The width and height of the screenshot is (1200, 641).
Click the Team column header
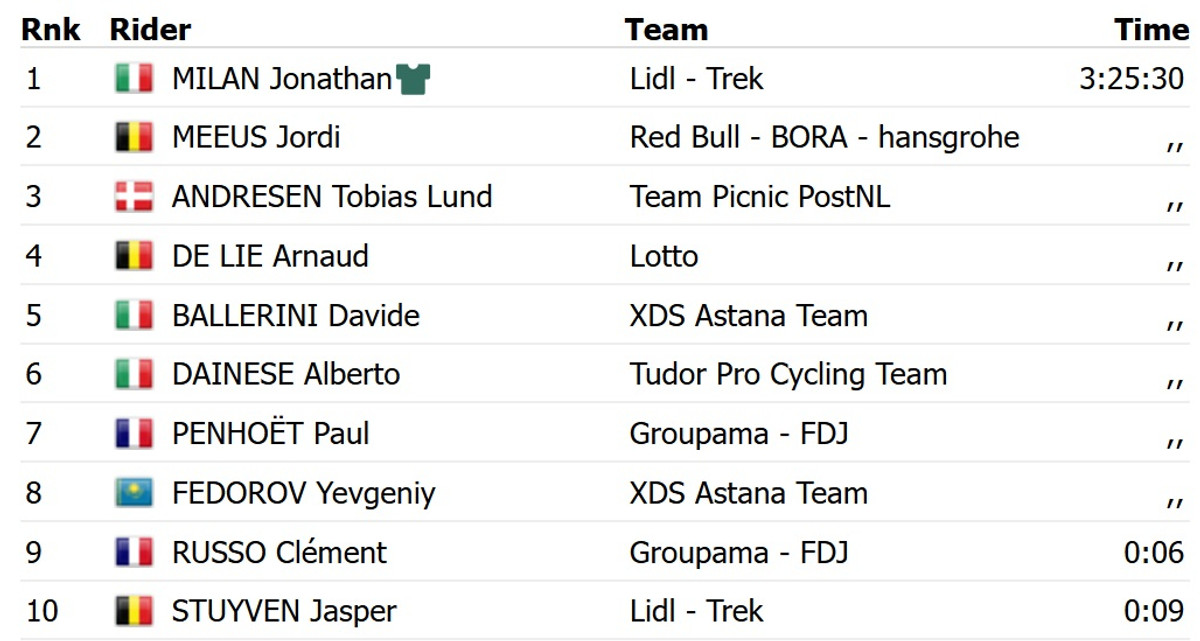(x=666, y=30)
